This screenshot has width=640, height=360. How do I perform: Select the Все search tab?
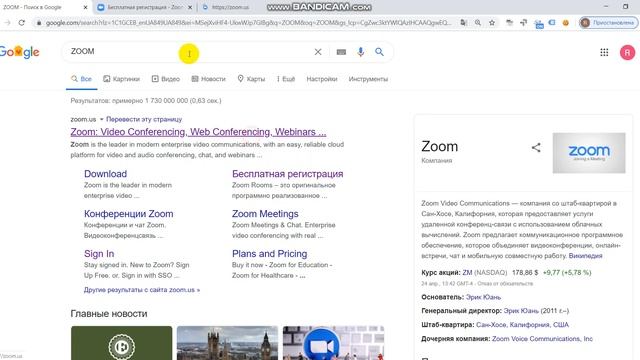81,79
